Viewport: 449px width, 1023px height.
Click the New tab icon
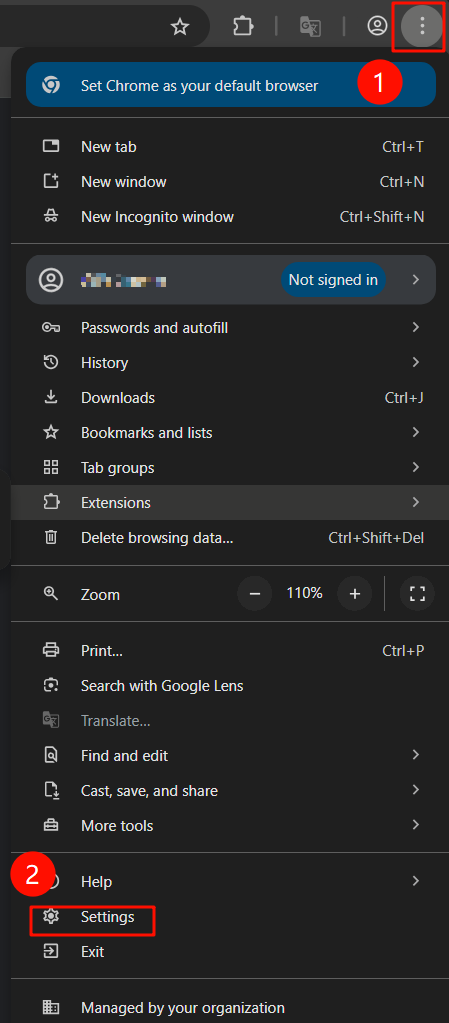(51, 147)
